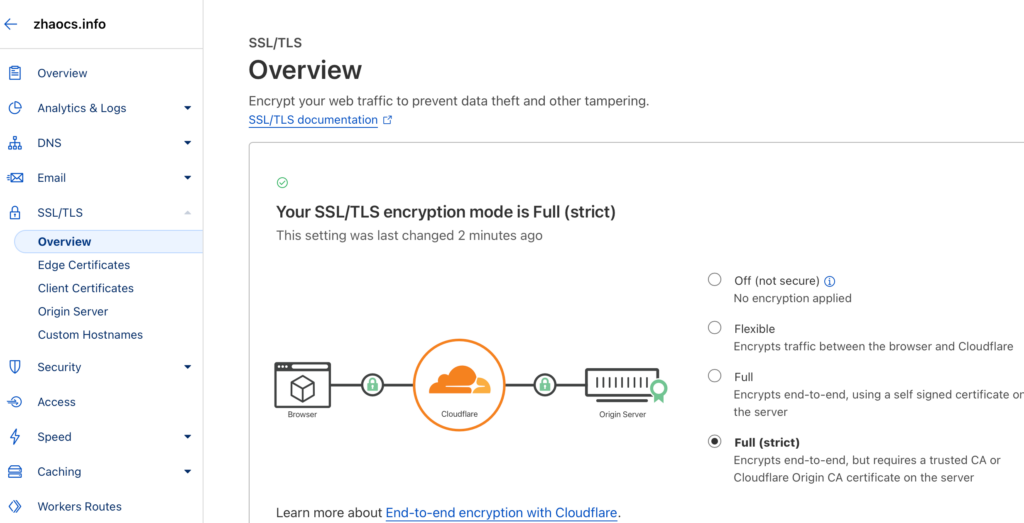Expand the Analytics & Logs dropdown arrow
Image resolution: width=1024 pixels, height=523 pixels.
click(187, 108)
